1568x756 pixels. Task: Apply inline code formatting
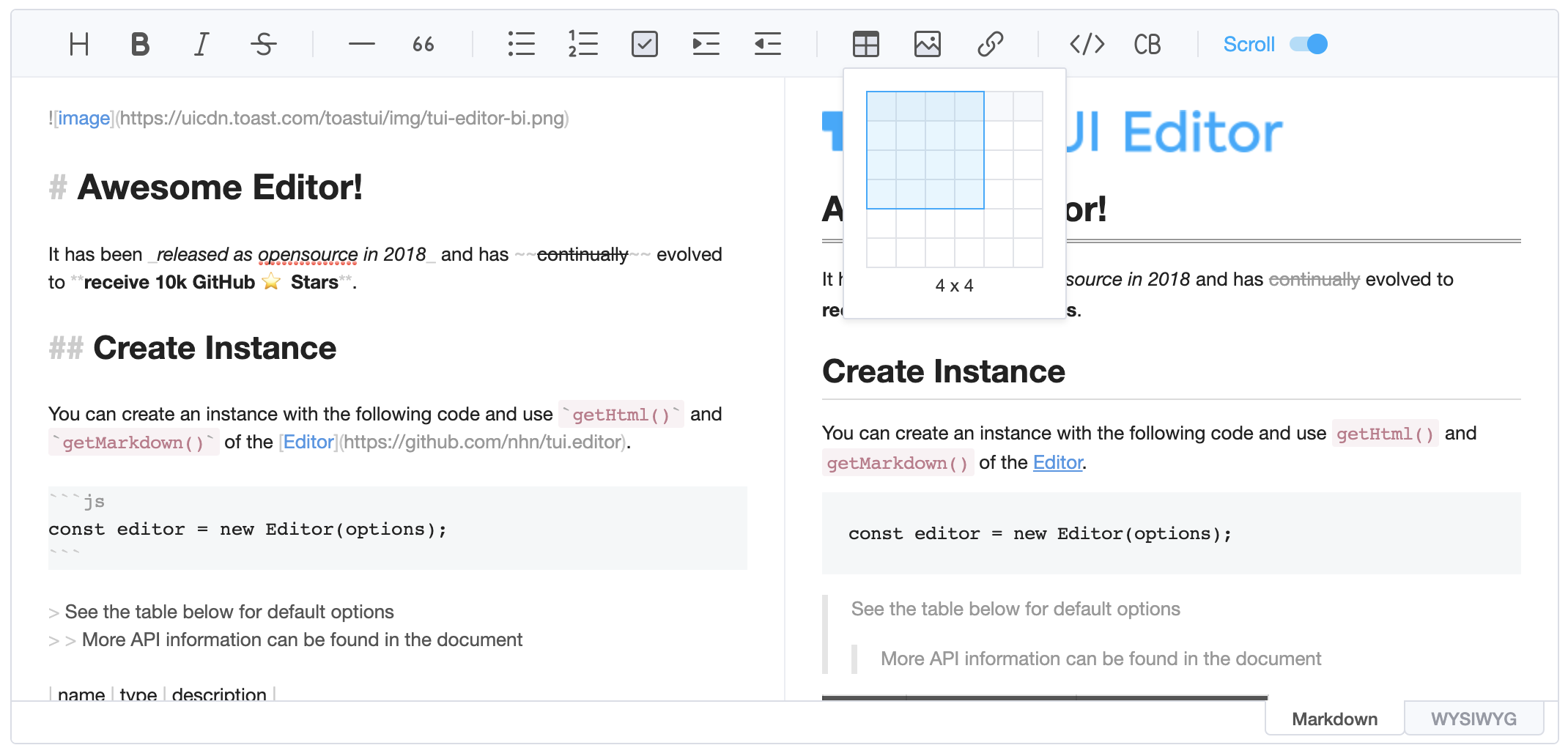(x=1087, y=45)
